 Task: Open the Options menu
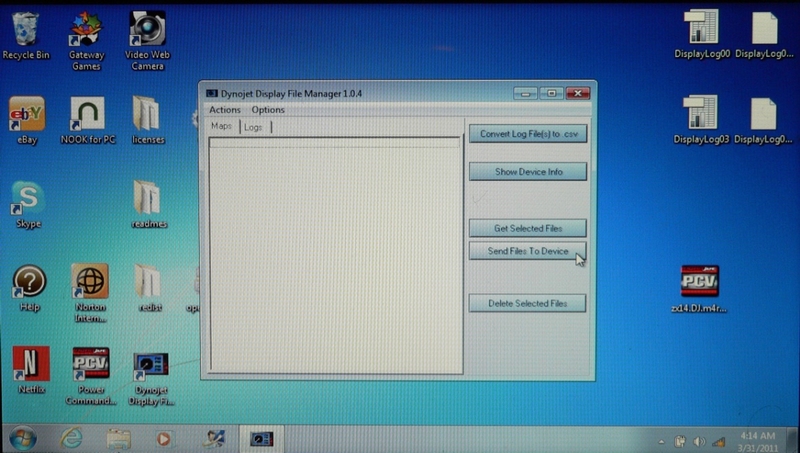point(268,110)
